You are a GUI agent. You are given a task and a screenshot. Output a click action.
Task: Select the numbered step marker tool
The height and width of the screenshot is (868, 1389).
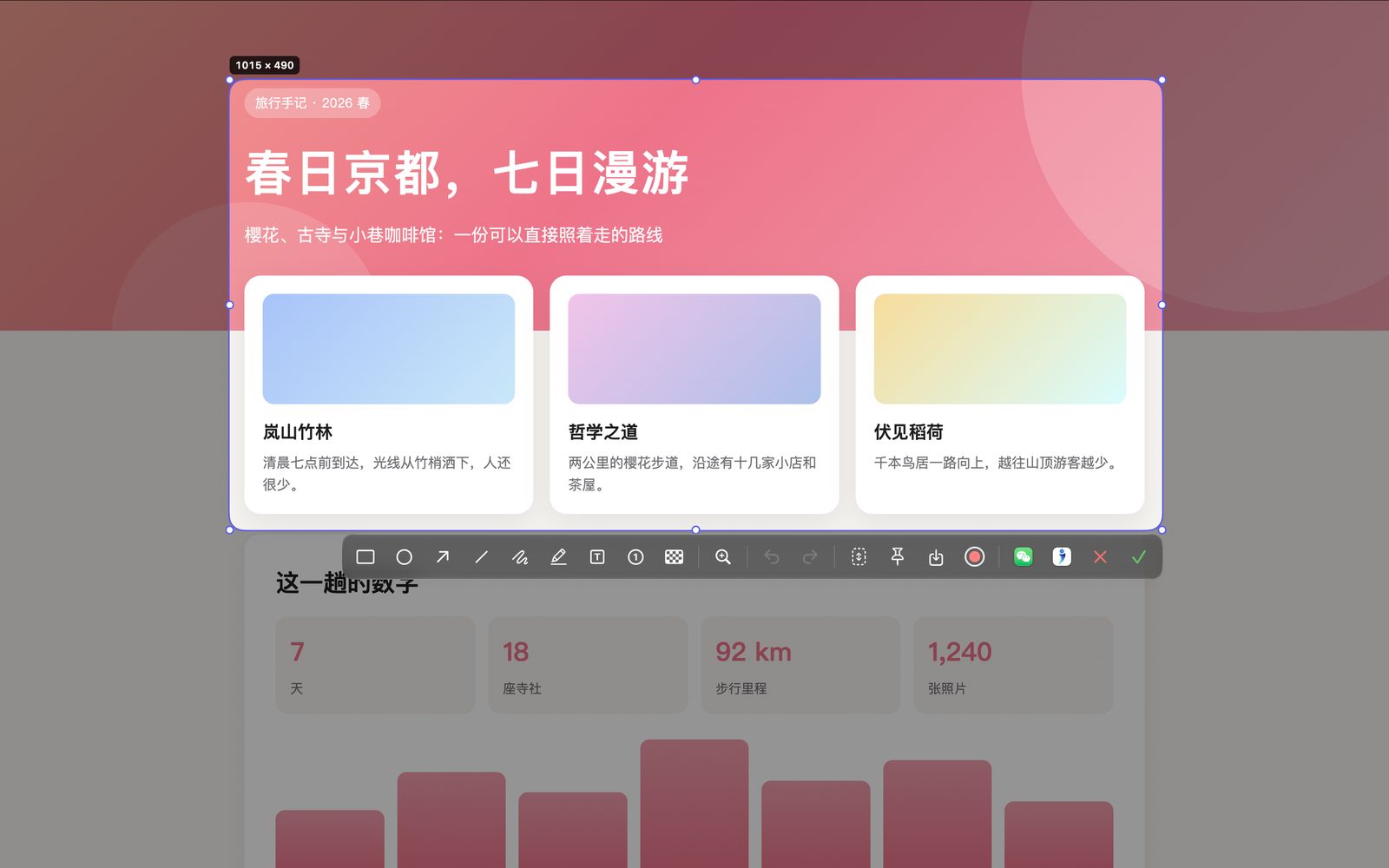tap(635, 557)
